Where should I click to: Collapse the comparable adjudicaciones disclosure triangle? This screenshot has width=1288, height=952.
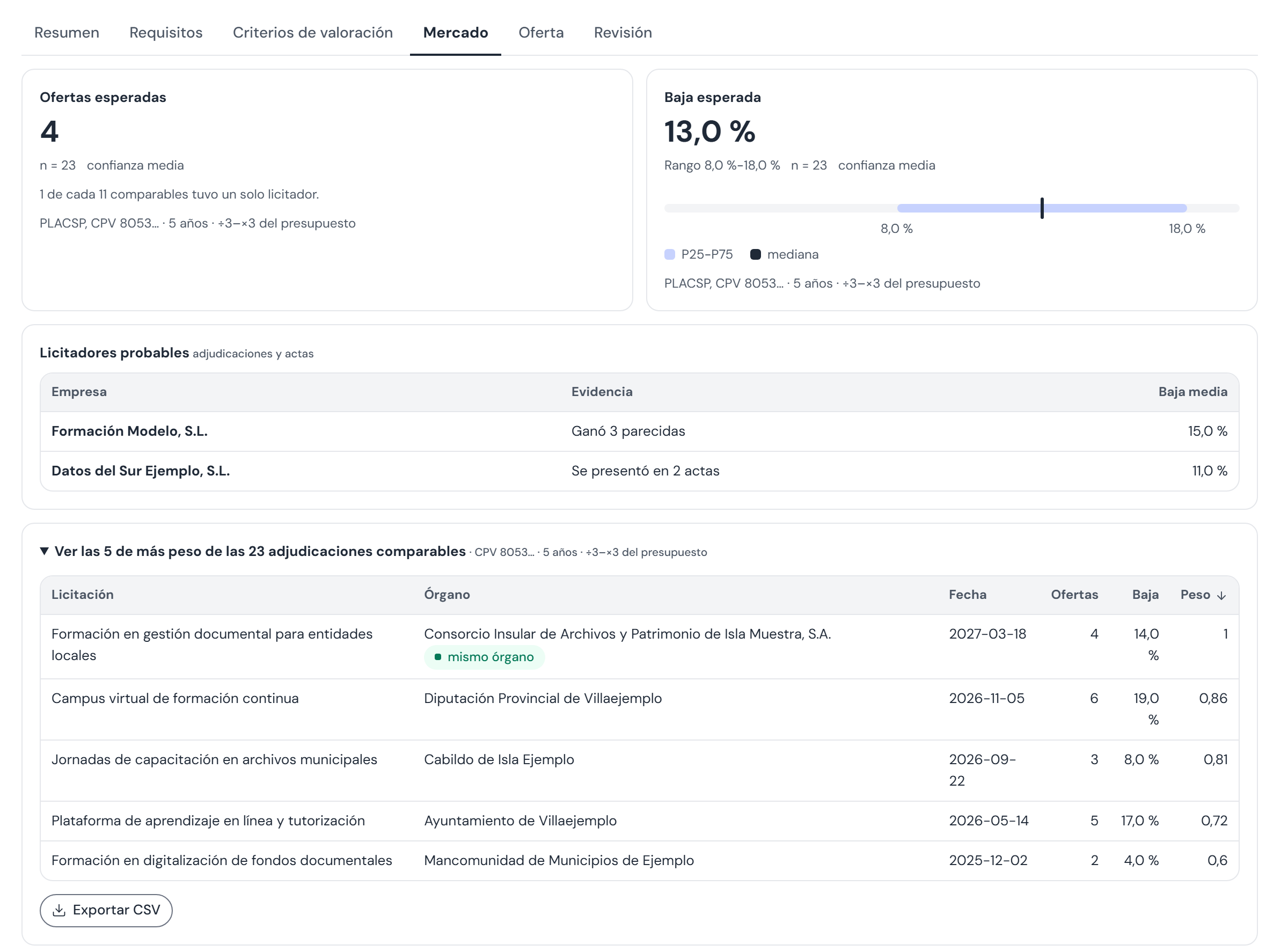coord(45,552)
